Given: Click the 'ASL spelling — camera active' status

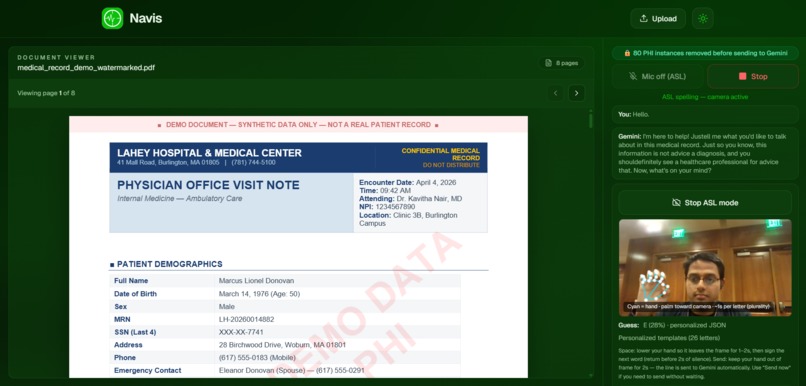Looking at the screenshot, I should click(705, 97).
